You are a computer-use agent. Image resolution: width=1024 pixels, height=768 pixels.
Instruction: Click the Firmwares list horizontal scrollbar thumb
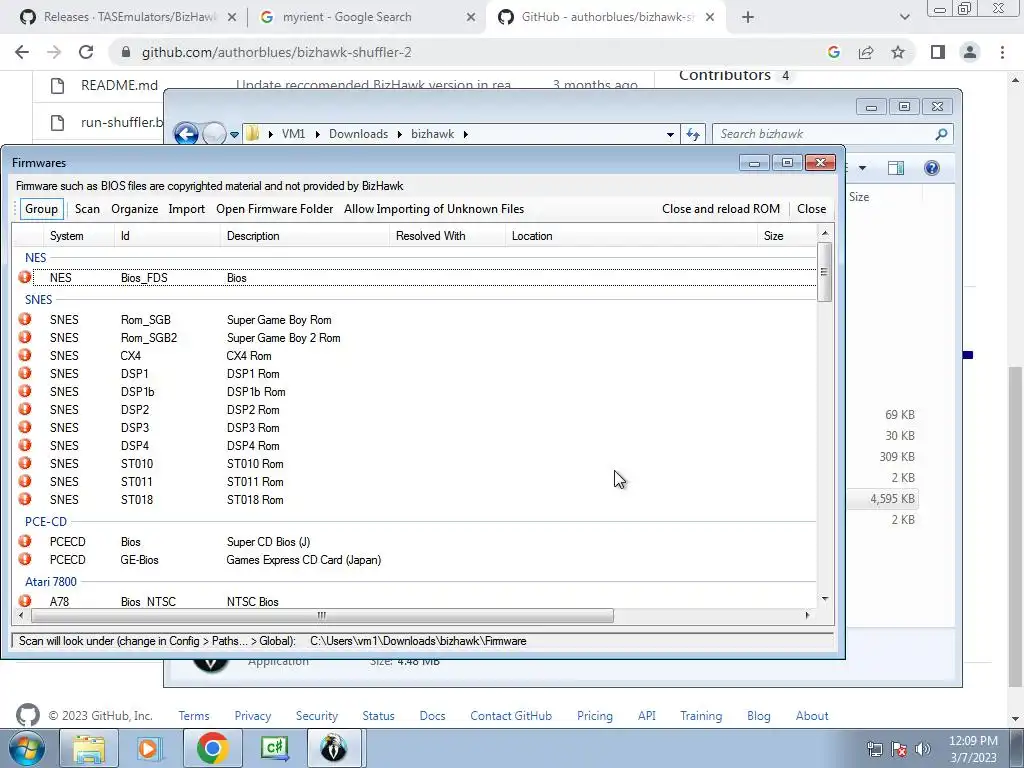[322, 615]
